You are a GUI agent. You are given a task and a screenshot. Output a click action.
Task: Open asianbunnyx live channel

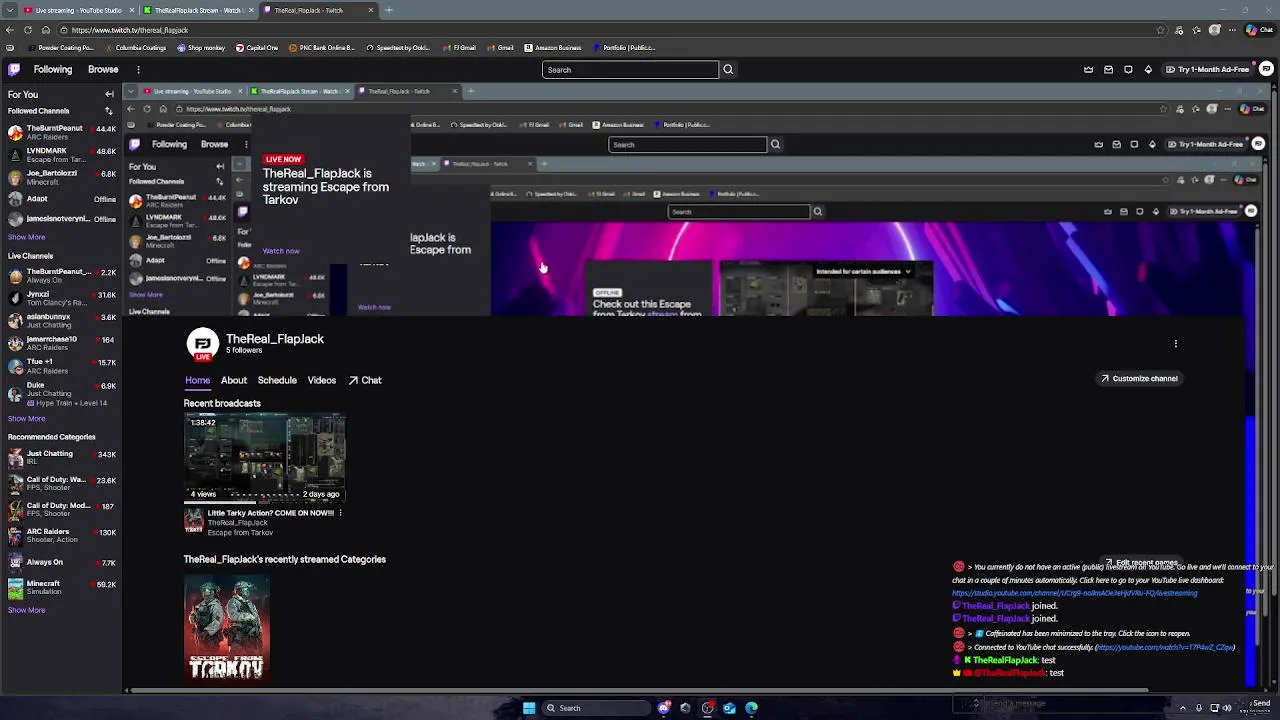tap(62, 321)
